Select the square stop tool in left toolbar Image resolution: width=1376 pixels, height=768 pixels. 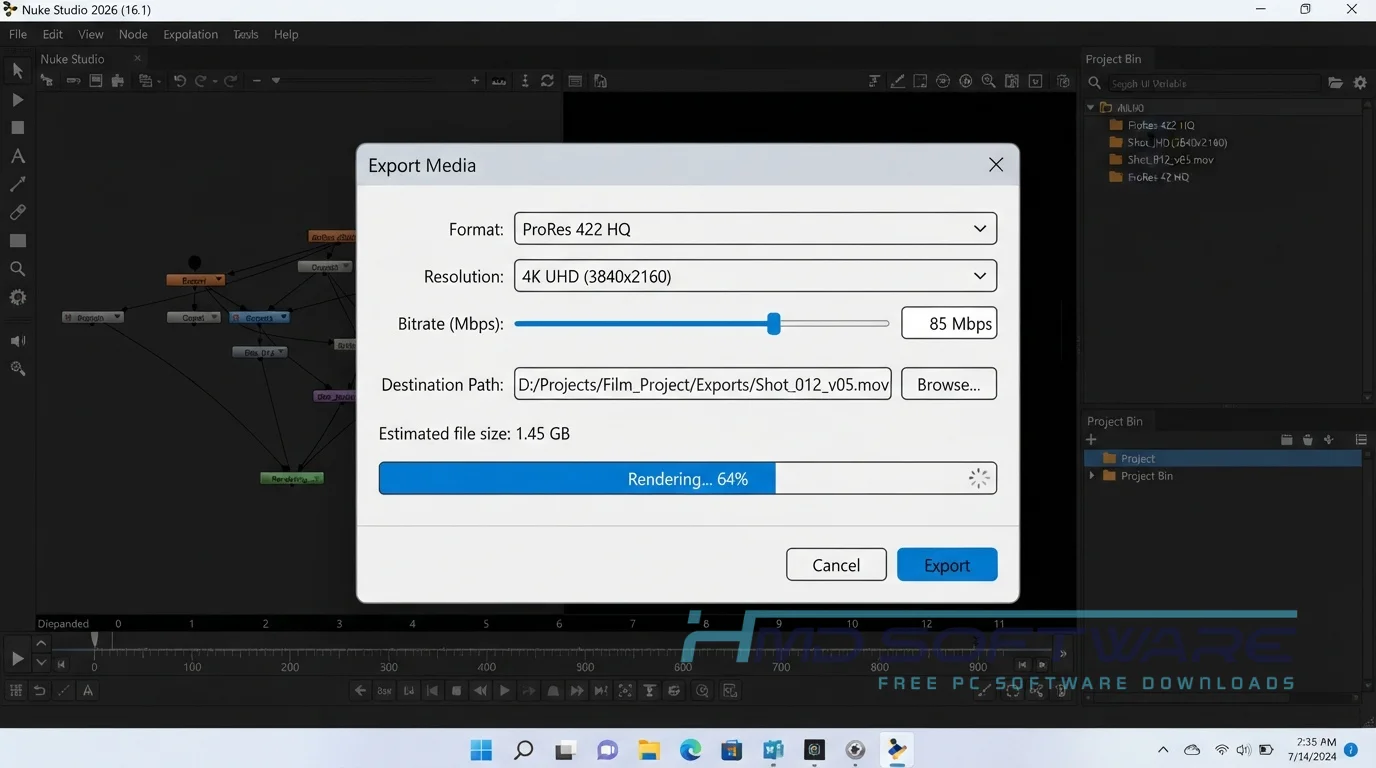coord(18,128)
